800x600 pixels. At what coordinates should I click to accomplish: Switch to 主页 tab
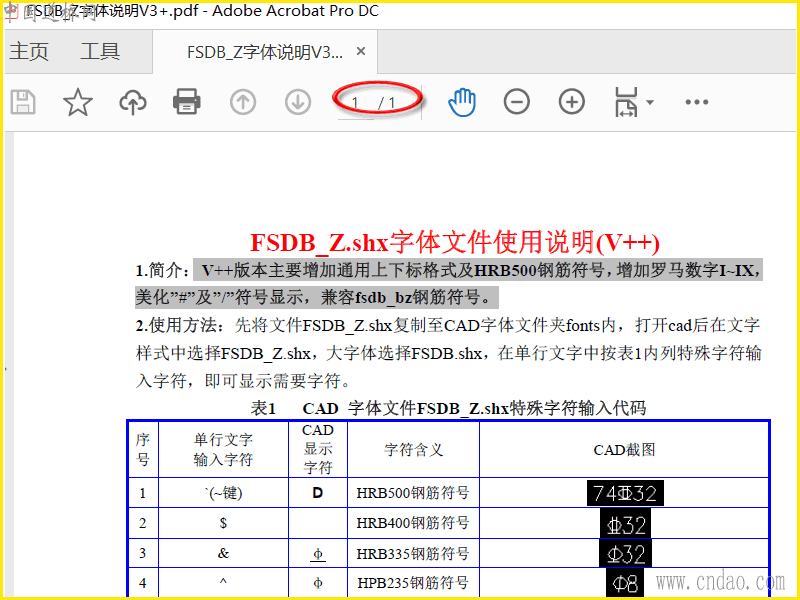[x=29, y=52]
